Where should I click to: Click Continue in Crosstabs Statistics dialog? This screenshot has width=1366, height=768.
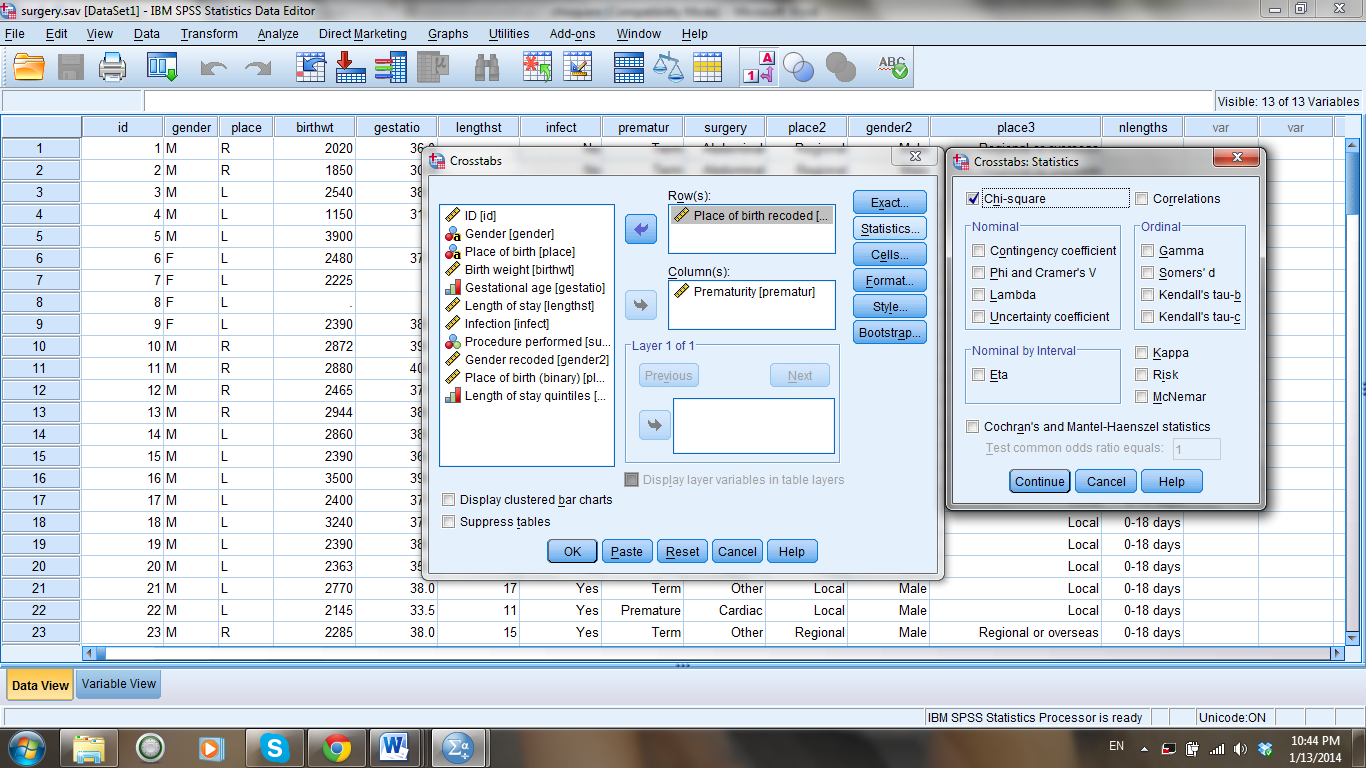pos(1040,481)
